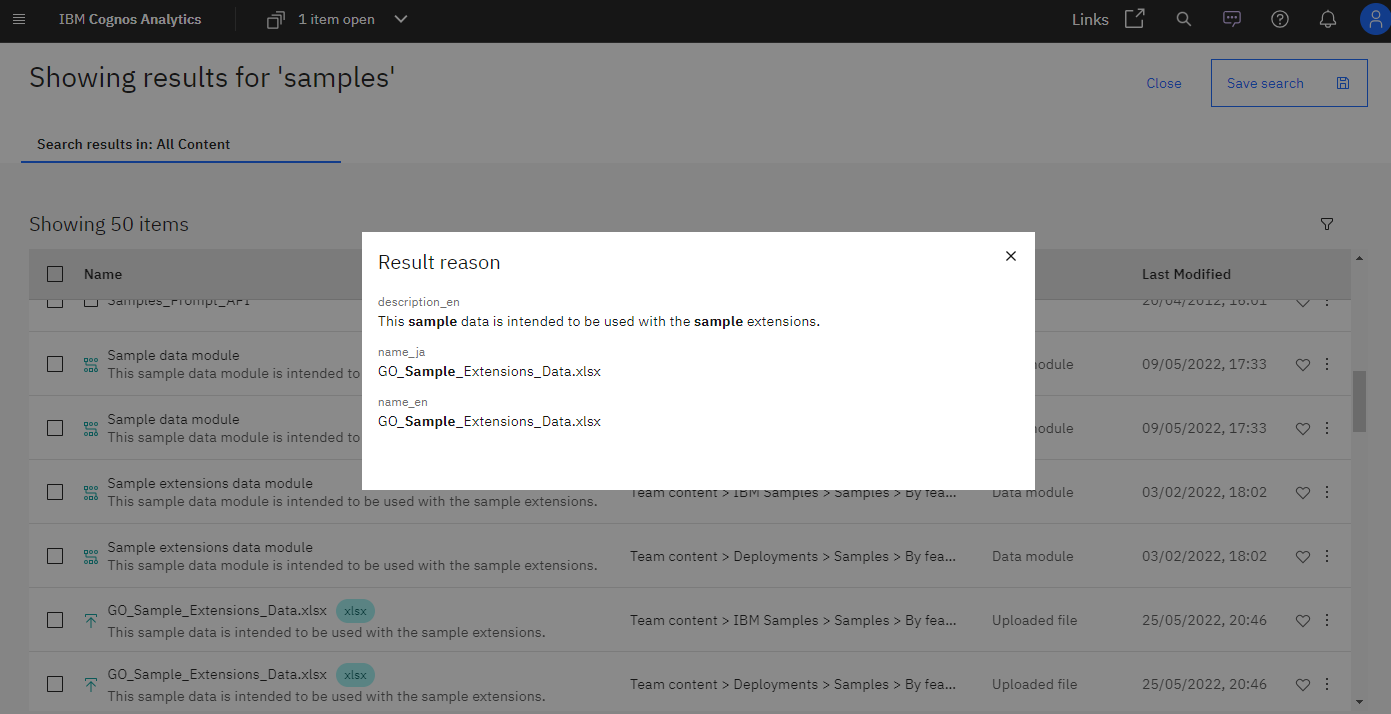This screenshot has height=714, width=1391.
Task: Click the Name column header
Action: coord(103,274)
